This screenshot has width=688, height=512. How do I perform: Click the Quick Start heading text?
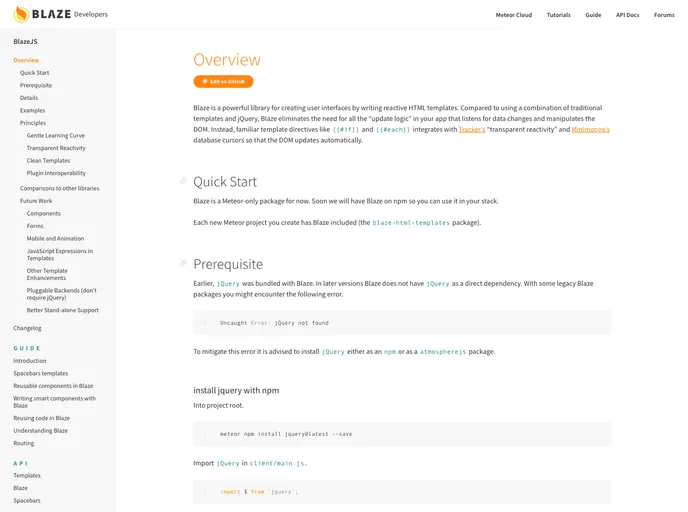[225, 182]
